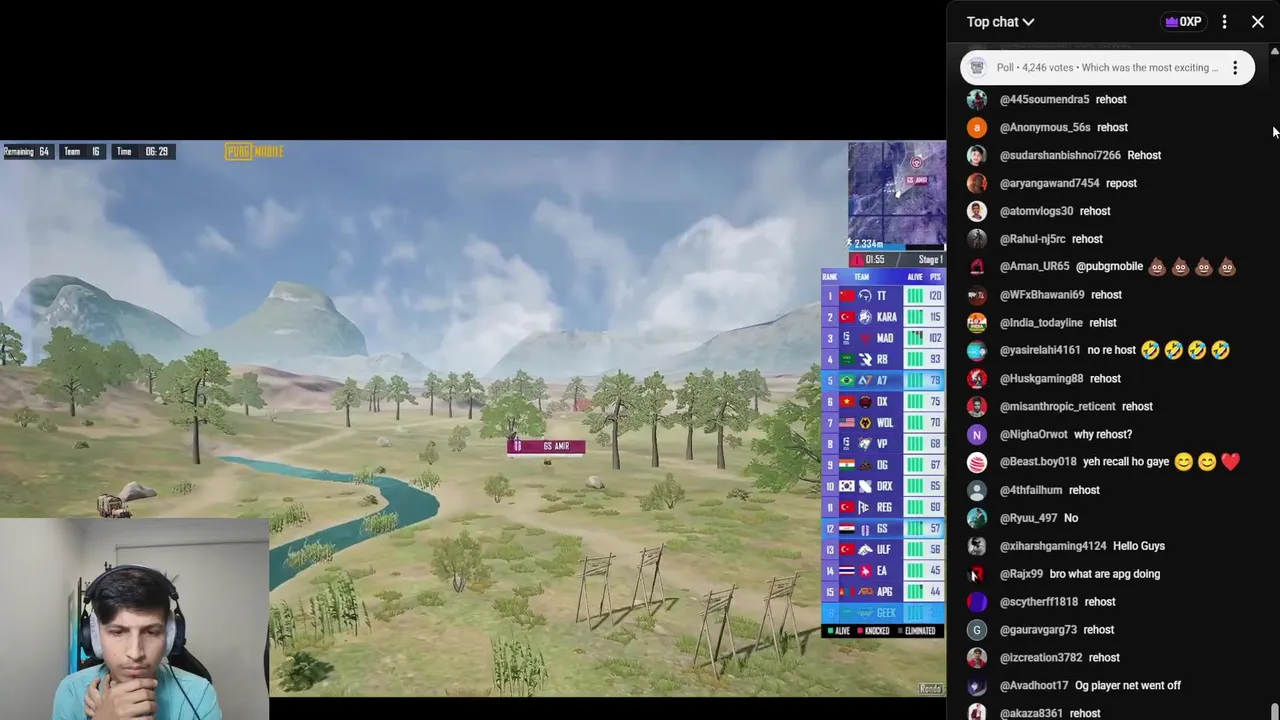The height and width of the screenshot is (720, 1280).
Task: Click username @445soumendra5 in chat
Action: [x=1044, y=99]
